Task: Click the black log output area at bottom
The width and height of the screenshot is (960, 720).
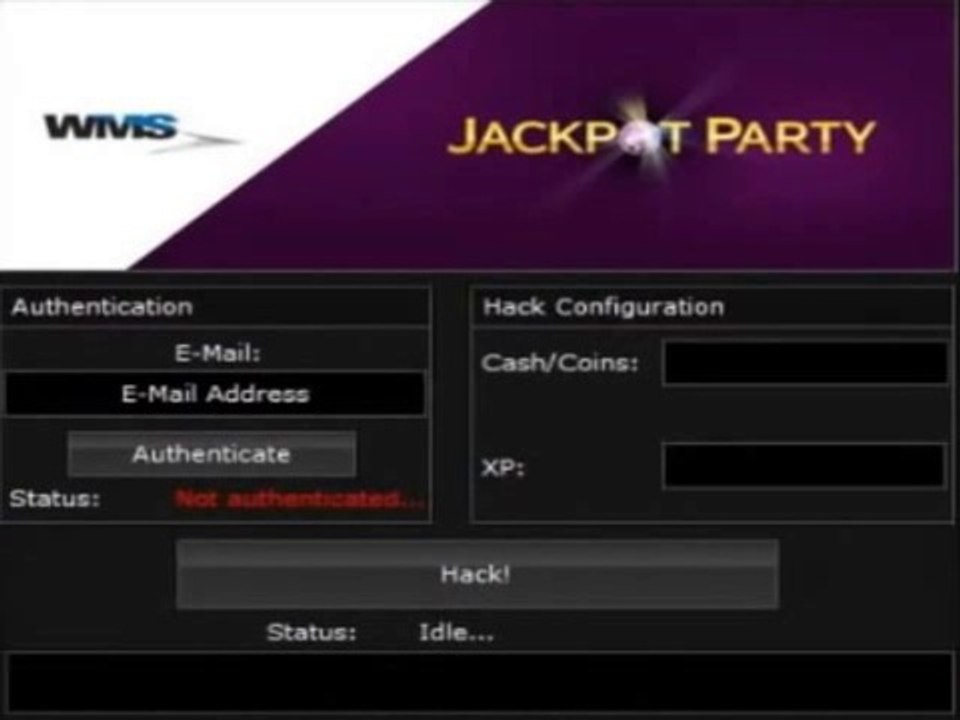Action: point(480,683)
